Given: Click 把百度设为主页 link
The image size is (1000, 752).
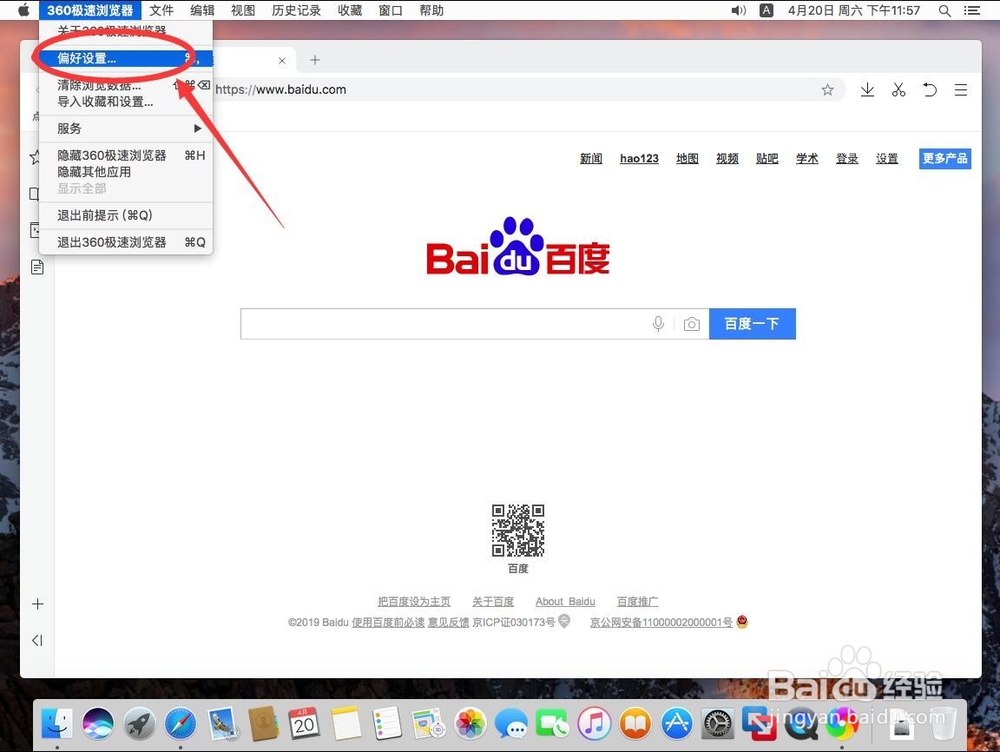Looking at the screenshot, I should tap(414, 601).
